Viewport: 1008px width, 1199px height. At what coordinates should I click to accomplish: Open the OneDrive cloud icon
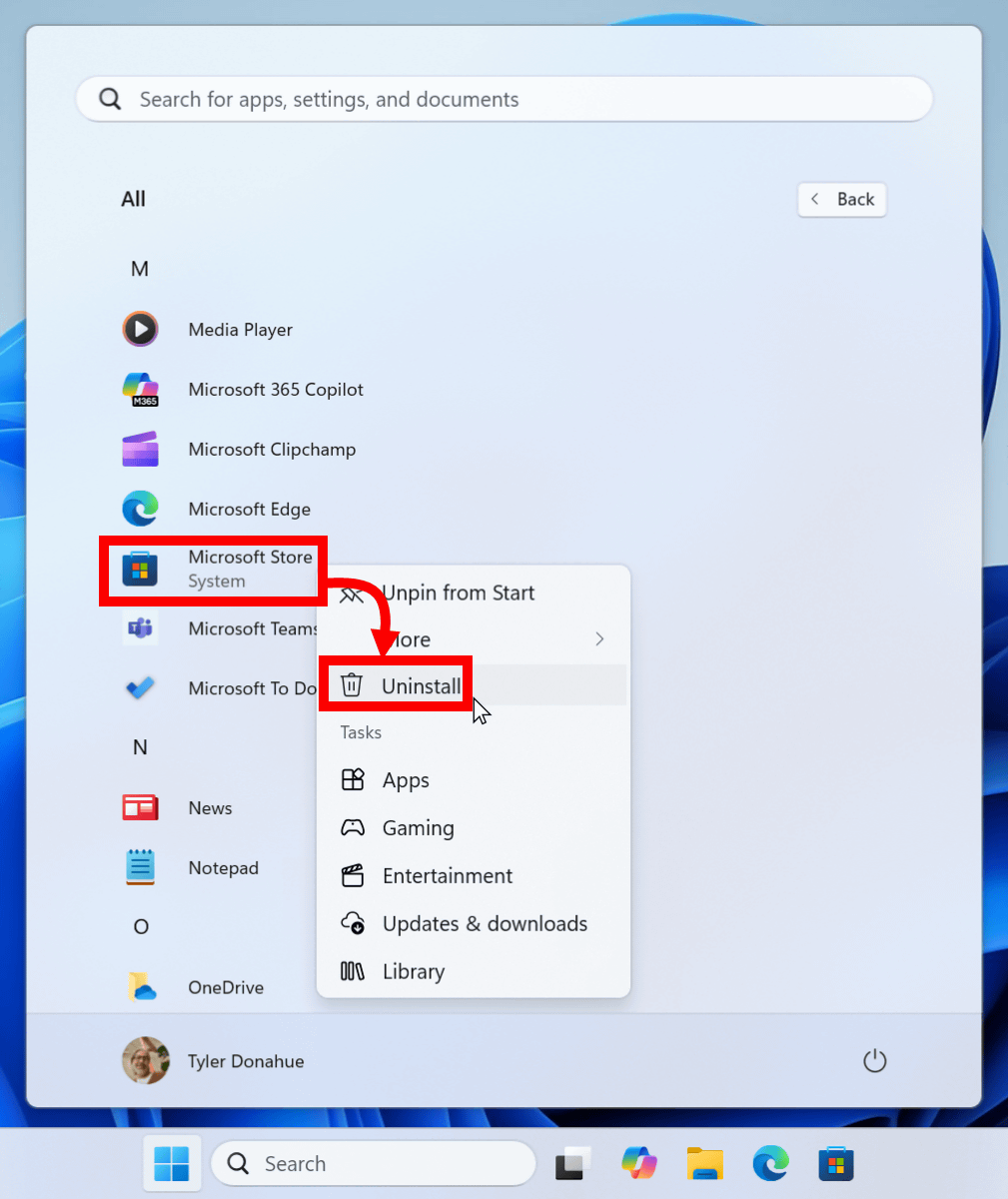[141, 987]
